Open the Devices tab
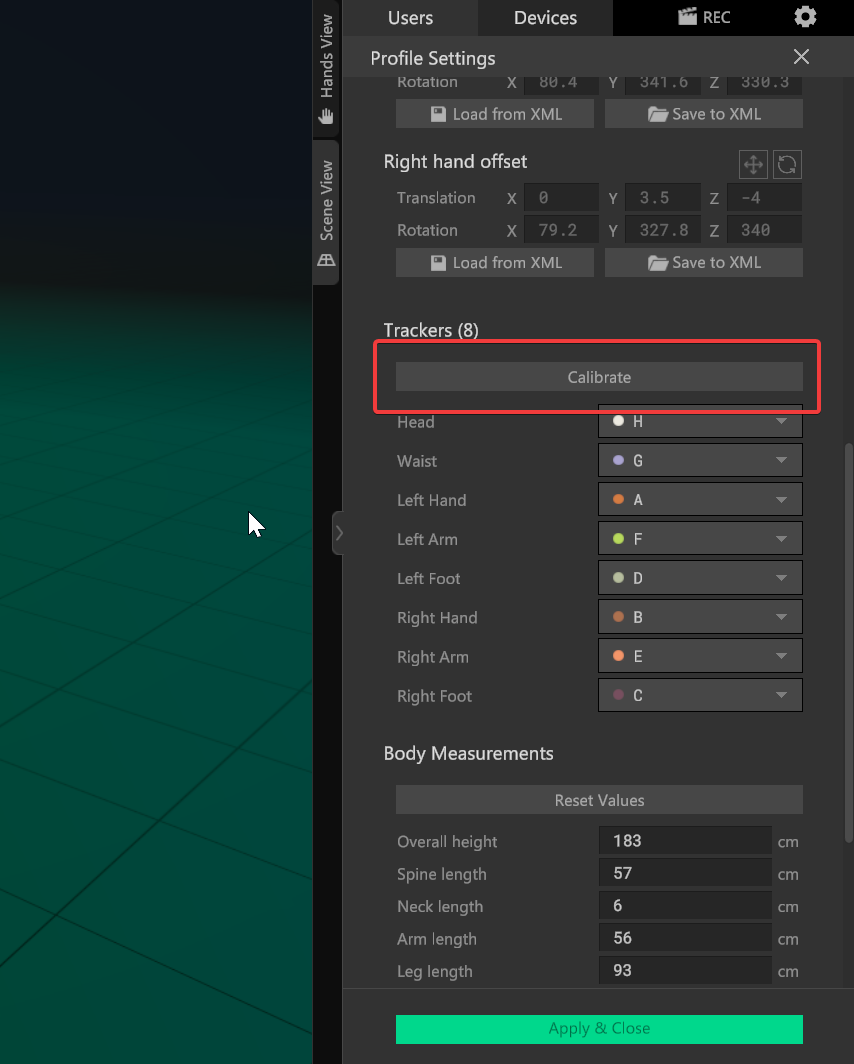This screenshot has height=1064, width=854. pos(545,17)
